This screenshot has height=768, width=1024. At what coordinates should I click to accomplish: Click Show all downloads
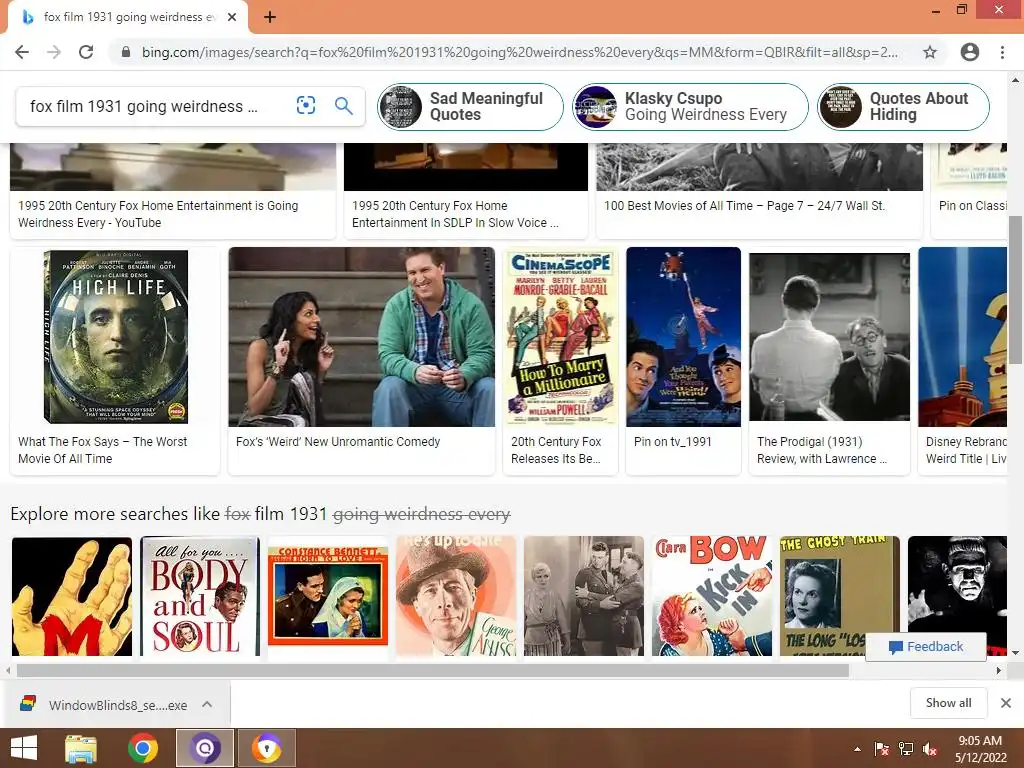click(x=948, y=703)
